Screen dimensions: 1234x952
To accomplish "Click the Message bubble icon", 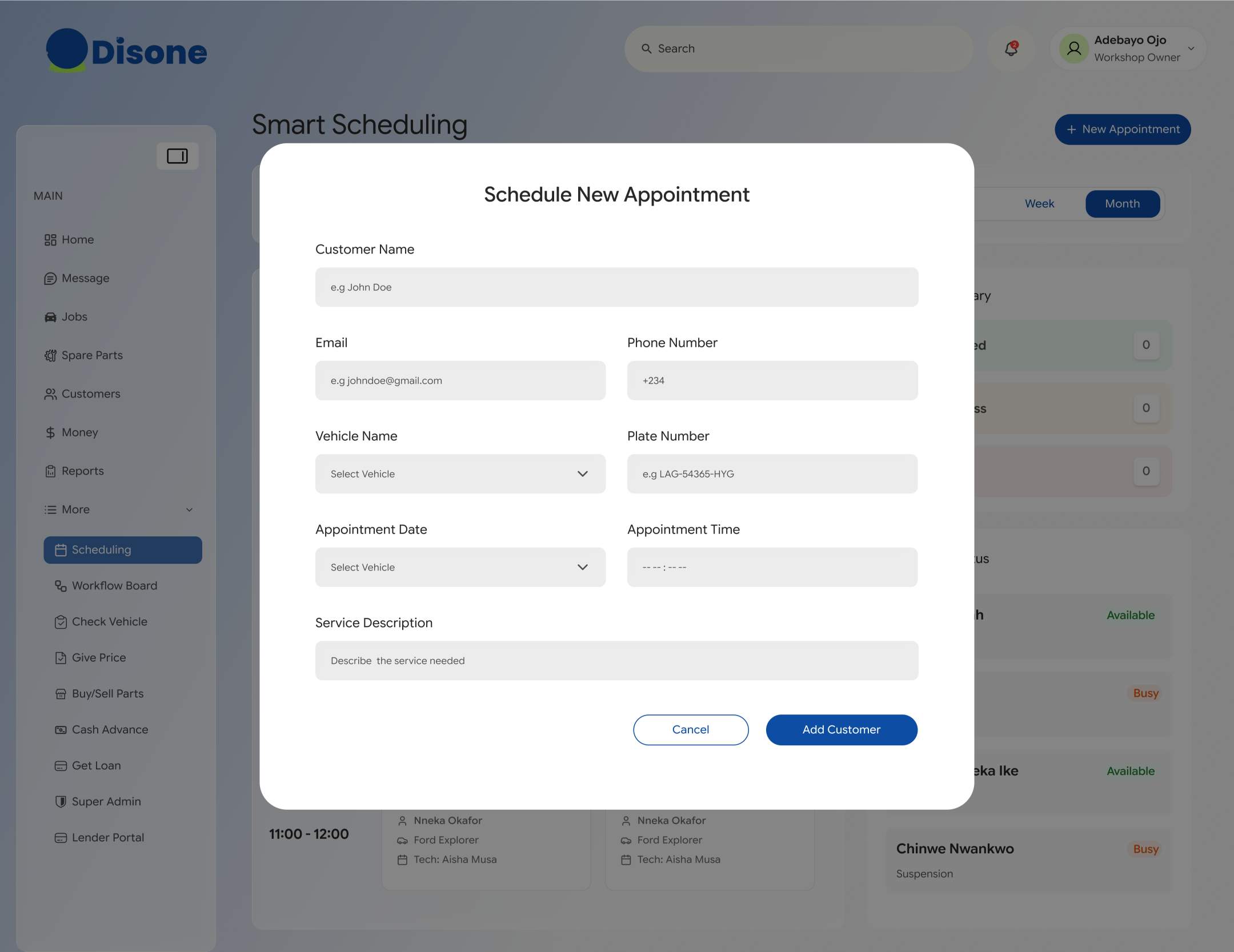I will coord(50,279).
